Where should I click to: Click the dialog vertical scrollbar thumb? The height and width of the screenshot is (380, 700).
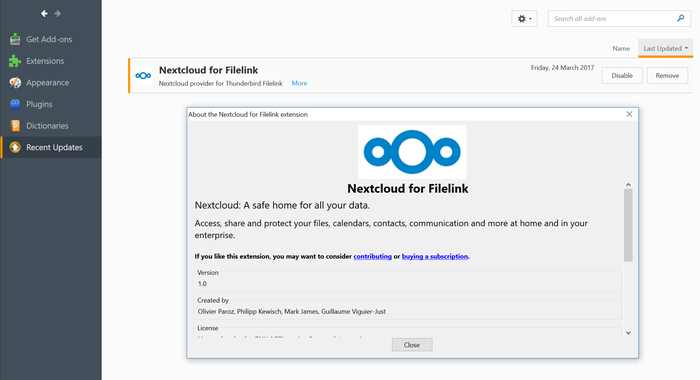(x=628, y=225)
